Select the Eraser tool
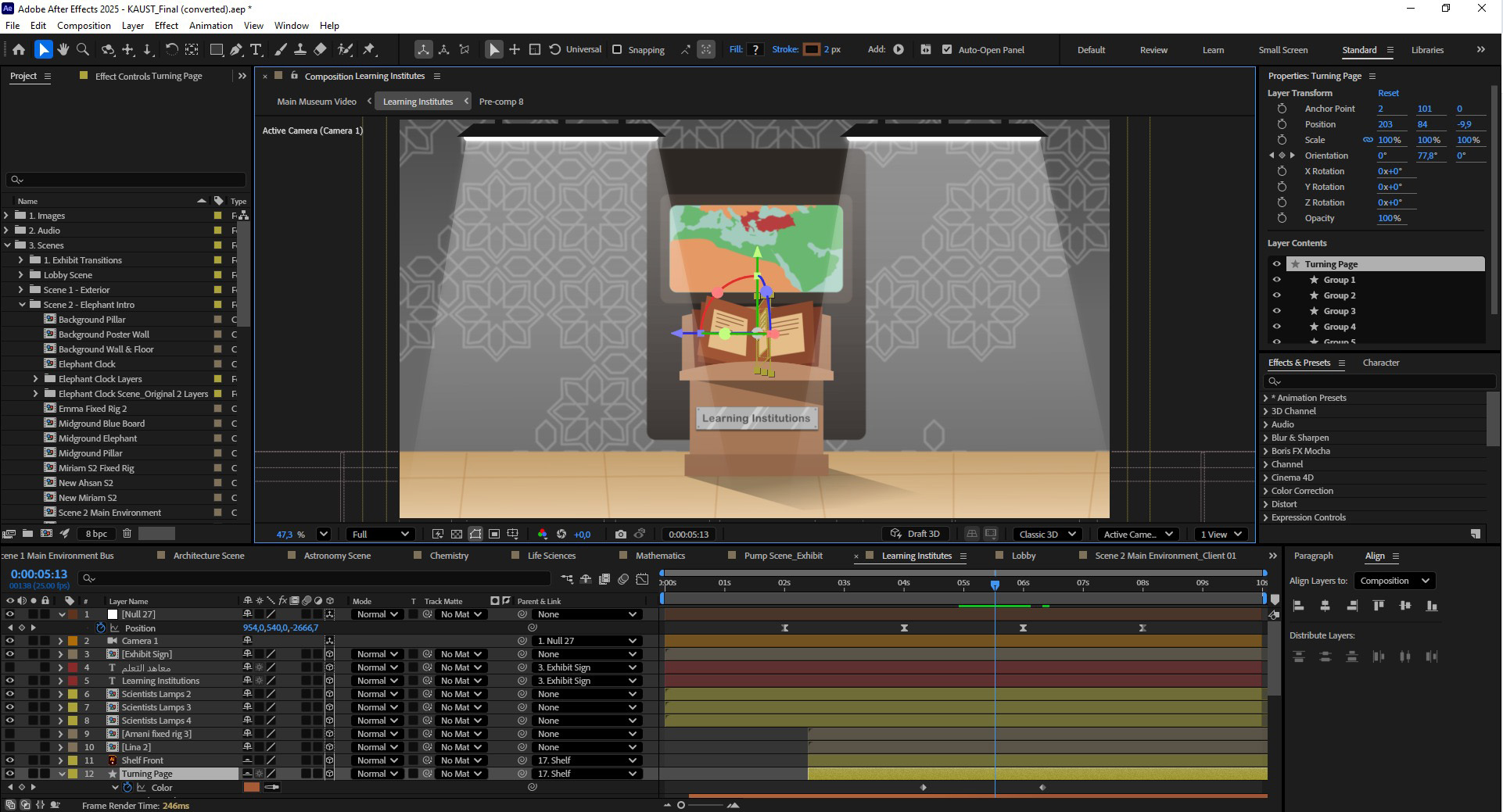 pyautogui.click(x=320, y=49)
